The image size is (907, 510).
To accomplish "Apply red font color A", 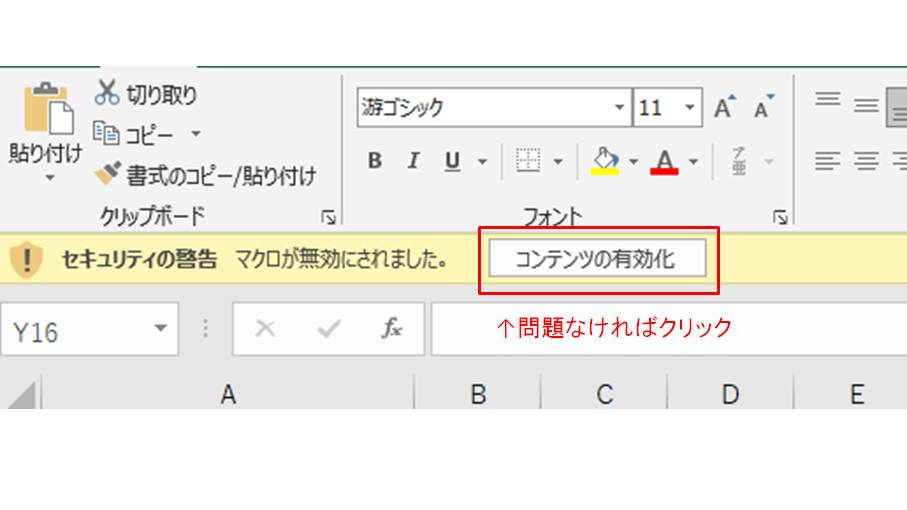I will pos(664,161).
